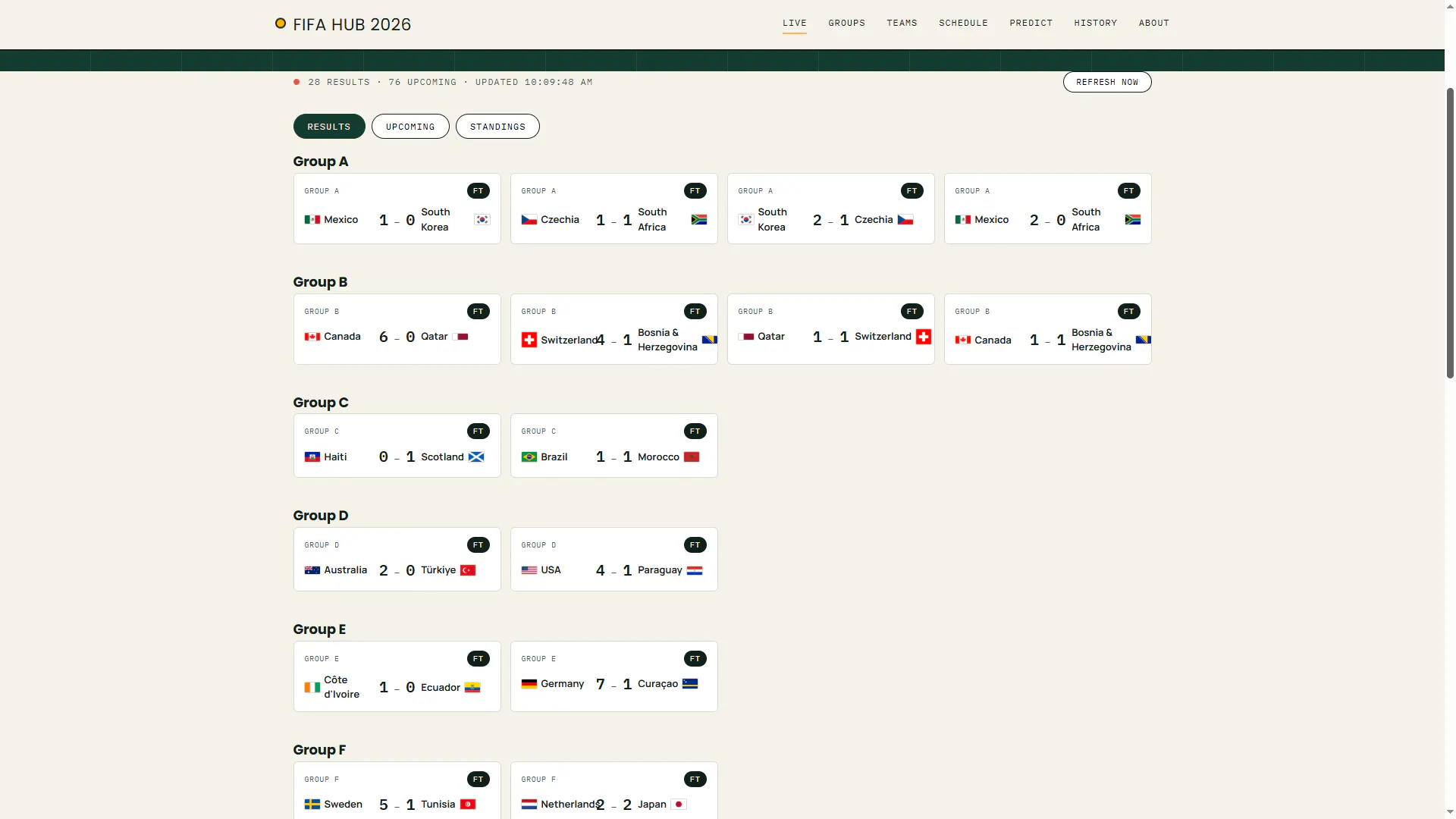
Task: Click South Korea flag in Mexico 1-0 card
Action: pos(482,220)
